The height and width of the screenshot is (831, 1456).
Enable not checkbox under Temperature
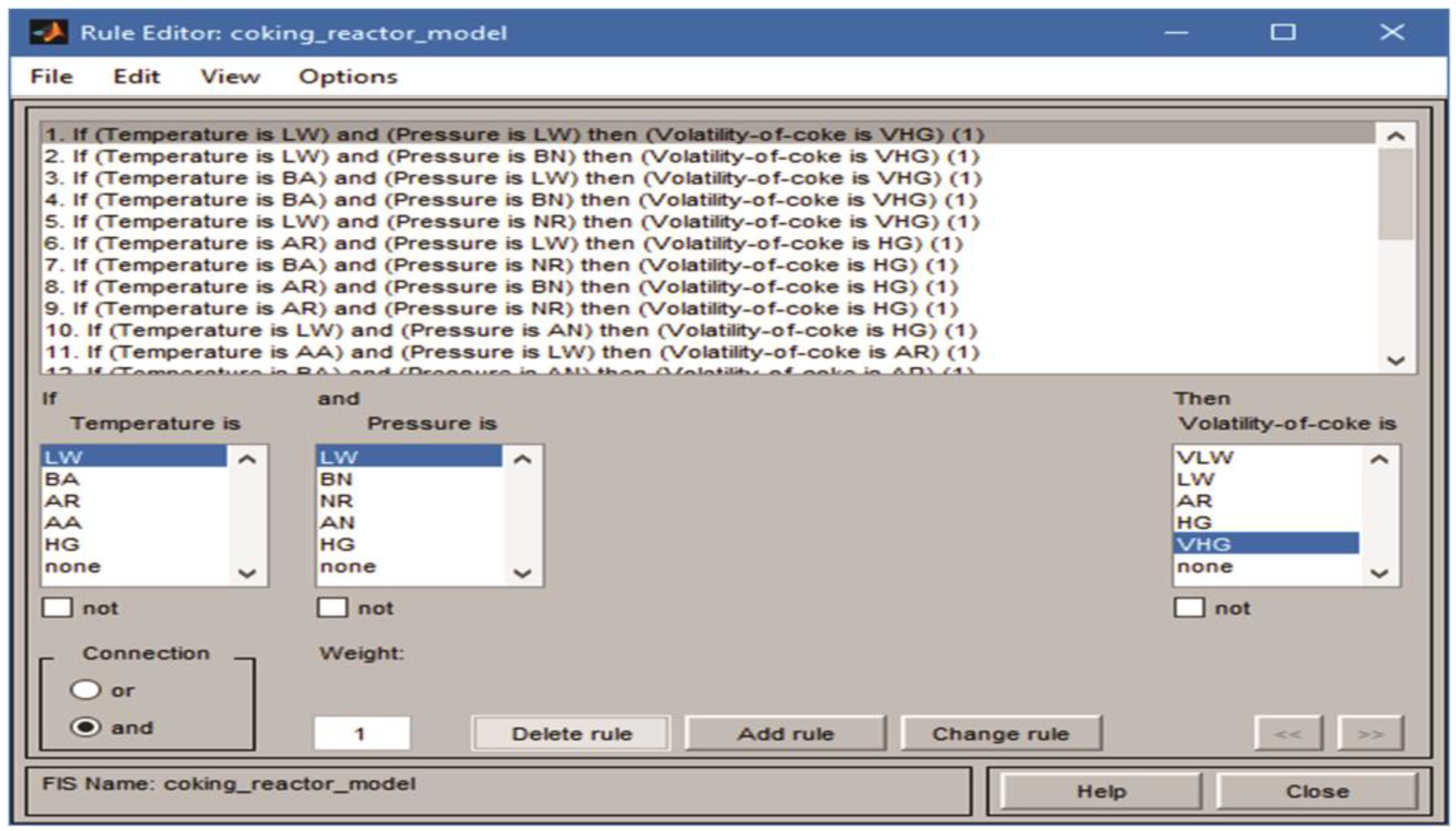57,608
